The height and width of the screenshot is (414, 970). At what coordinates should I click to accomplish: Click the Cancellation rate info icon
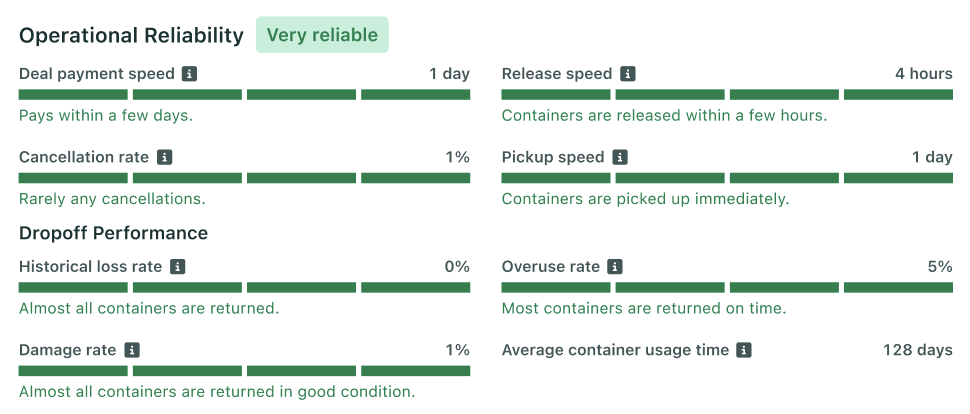tap(164, 157)
